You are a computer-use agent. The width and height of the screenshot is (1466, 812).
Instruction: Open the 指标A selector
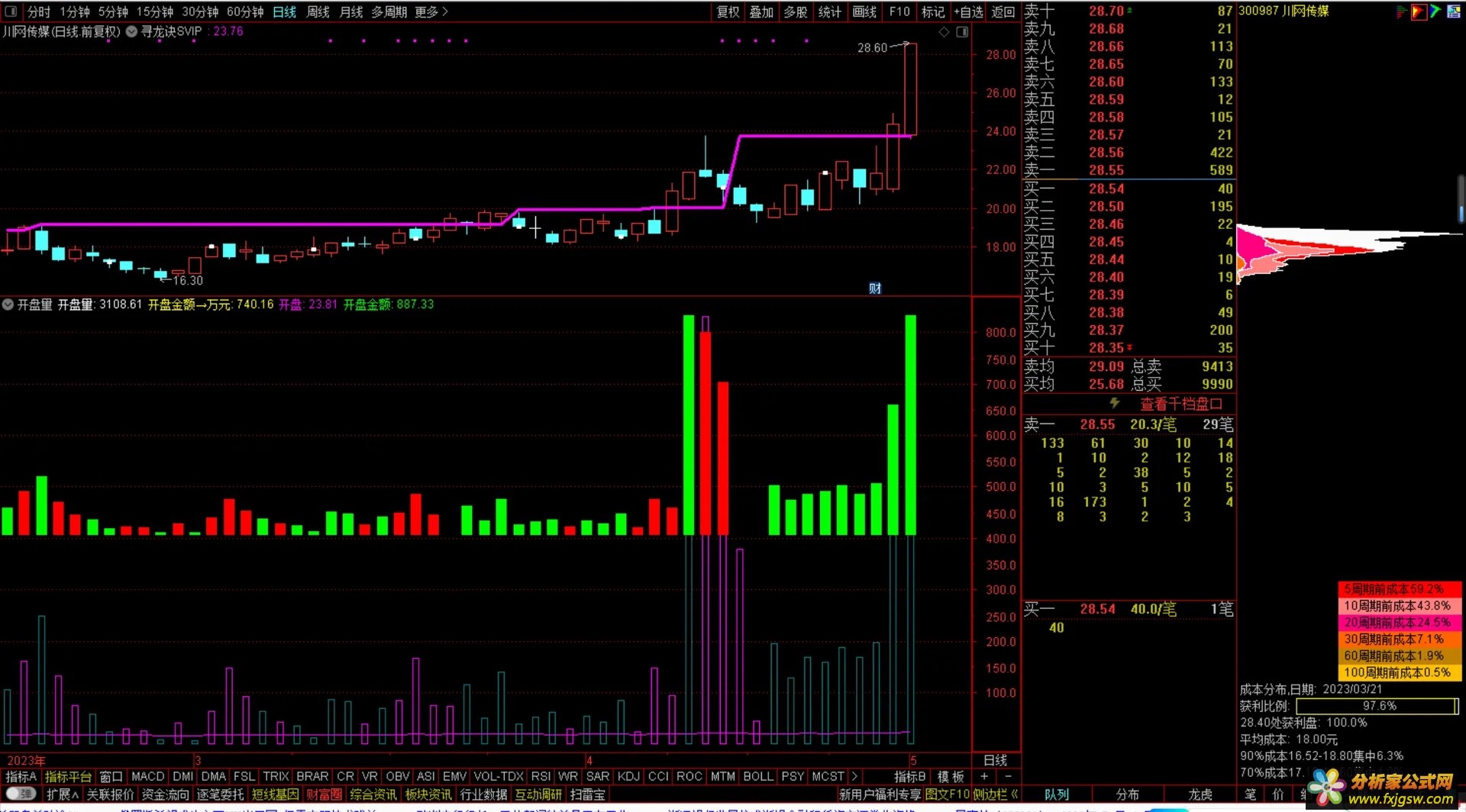tap(21, 776)
